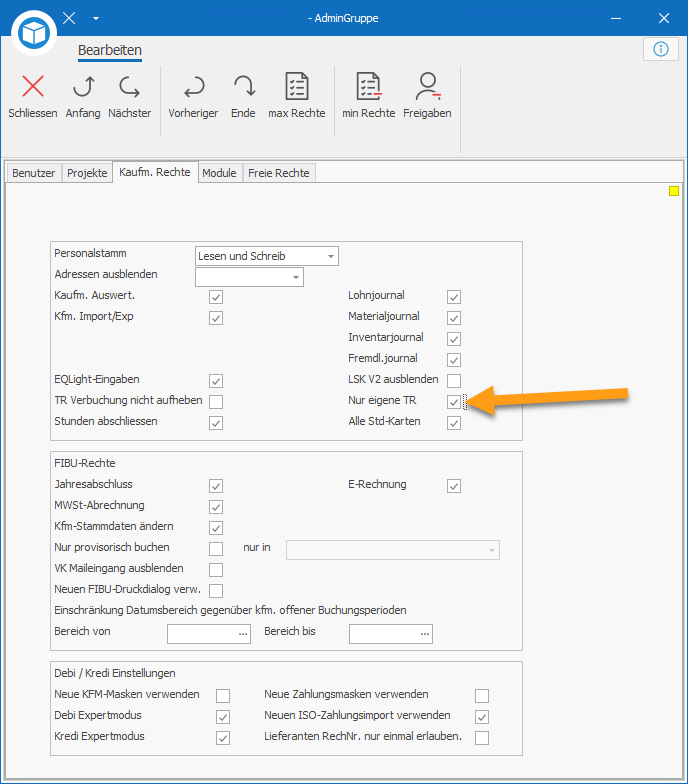Toggle Neuen ISO-Zahlungsimport verwenden checkbox
This screenshot has height=784, width=688.
pos(482,717)
